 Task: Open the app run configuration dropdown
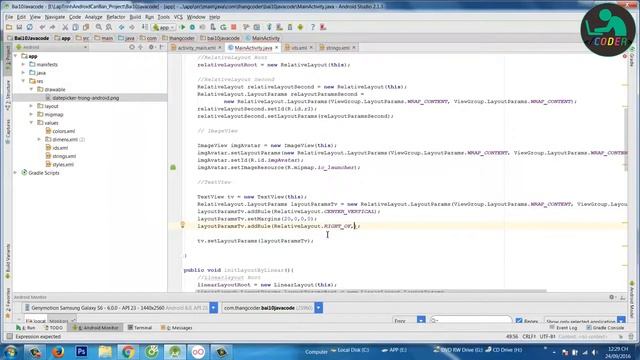164,27
